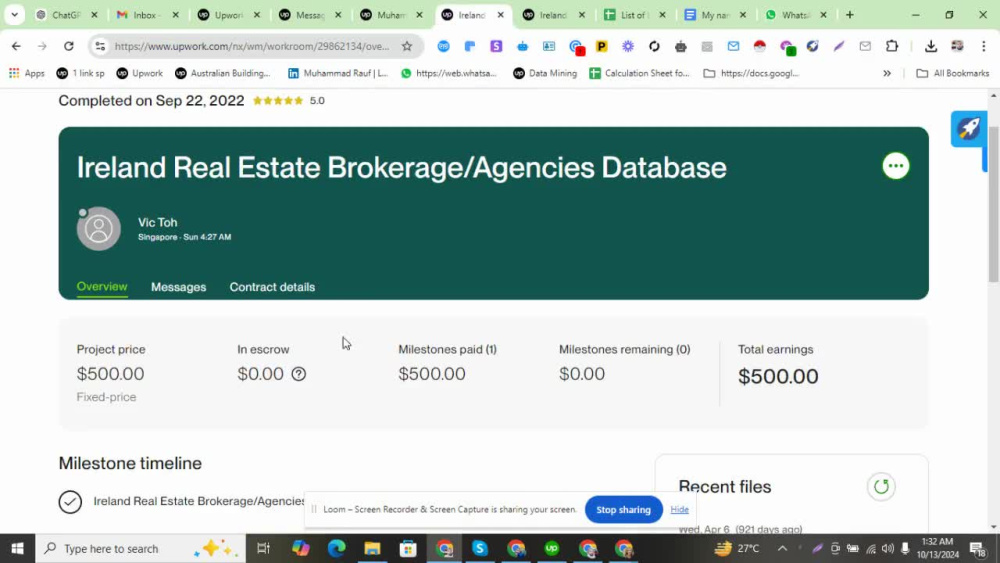Click the 5.0 star rating
This screenshot has height=563, width=1000.
(x=289, y=101)
